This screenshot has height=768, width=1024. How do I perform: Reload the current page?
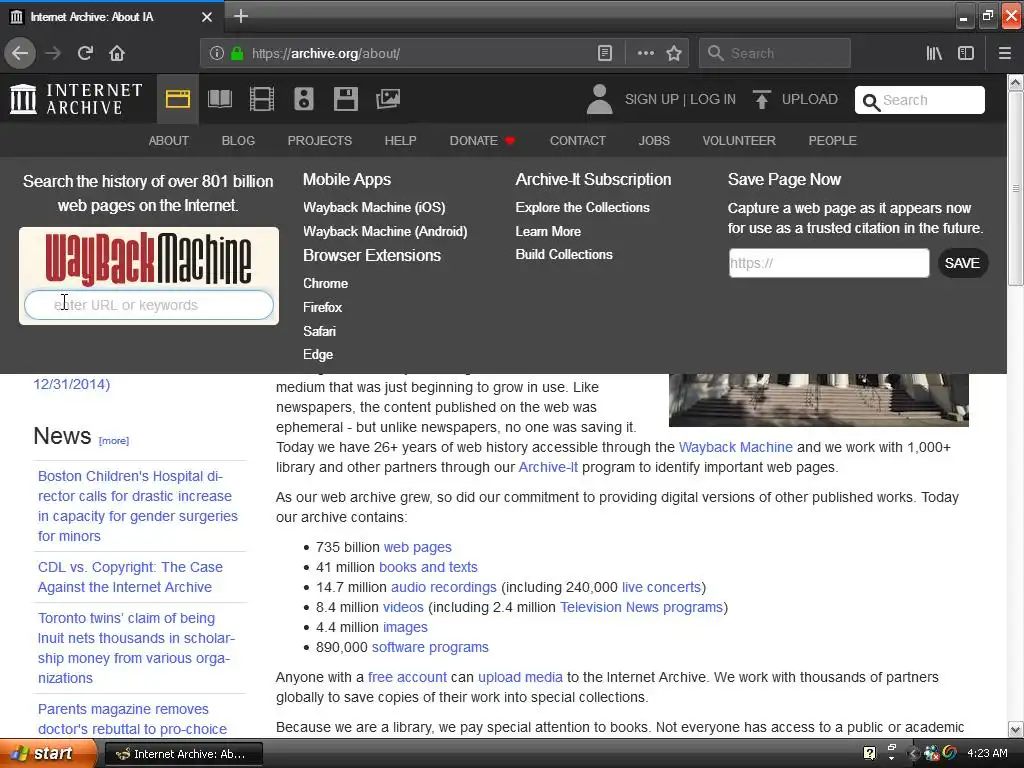[x=85, y=53]
